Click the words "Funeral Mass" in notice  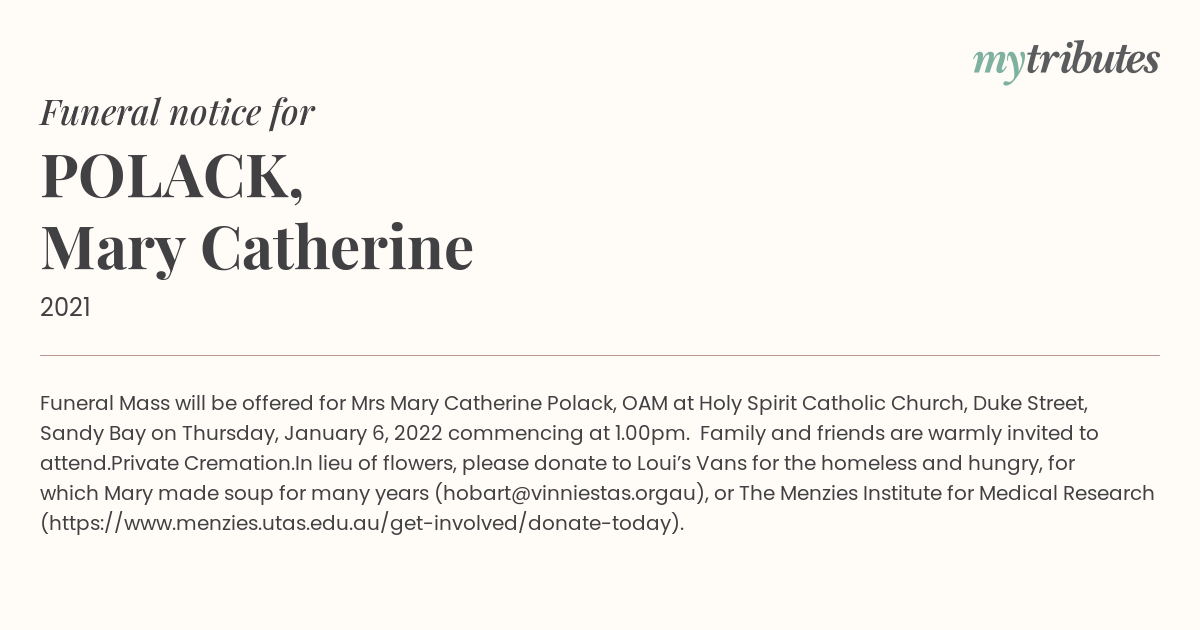pyautogui.click(x=105, y=403)
